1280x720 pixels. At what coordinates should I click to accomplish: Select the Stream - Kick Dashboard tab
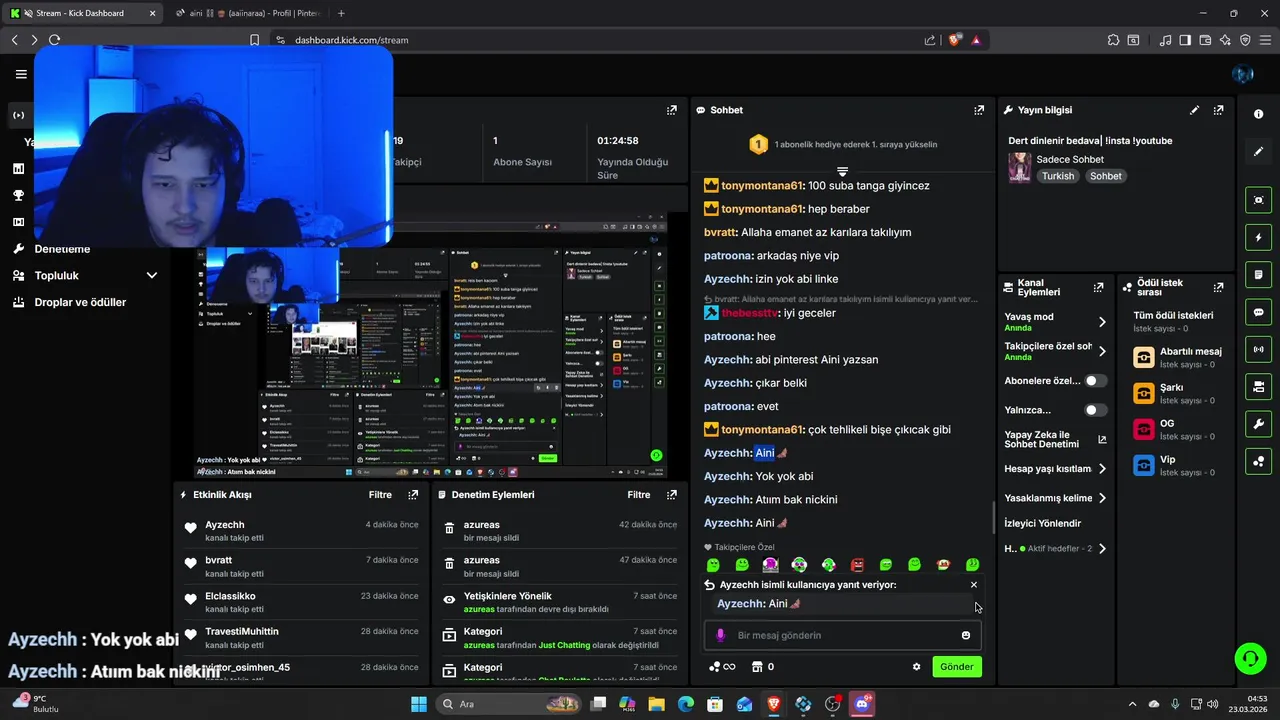tap(85, 13)
